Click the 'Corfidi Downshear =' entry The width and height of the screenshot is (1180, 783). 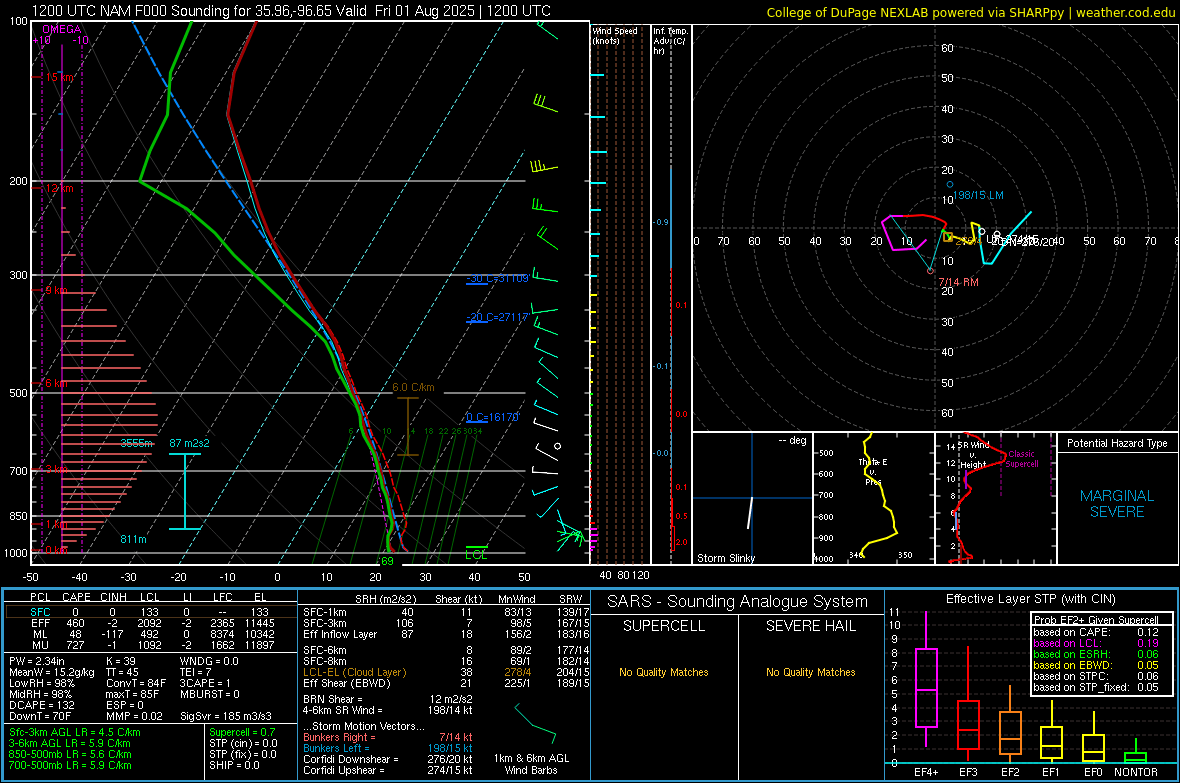click(x=388, y=759)
